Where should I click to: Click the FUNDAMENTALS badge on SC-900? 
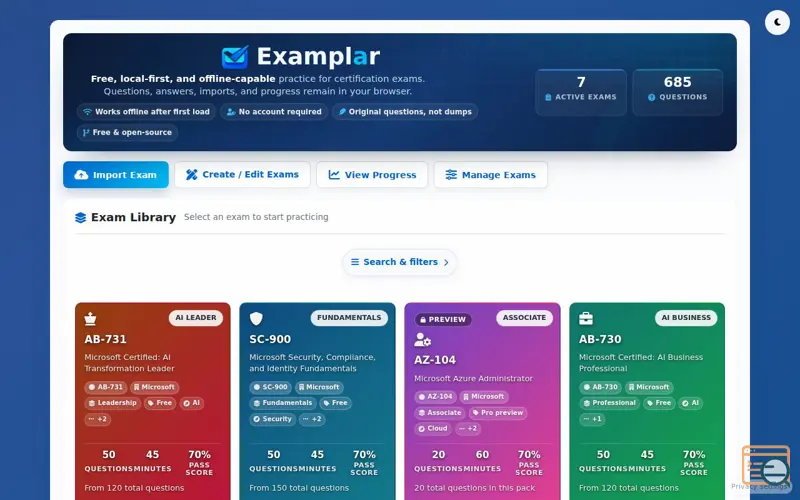pos(349,318)
